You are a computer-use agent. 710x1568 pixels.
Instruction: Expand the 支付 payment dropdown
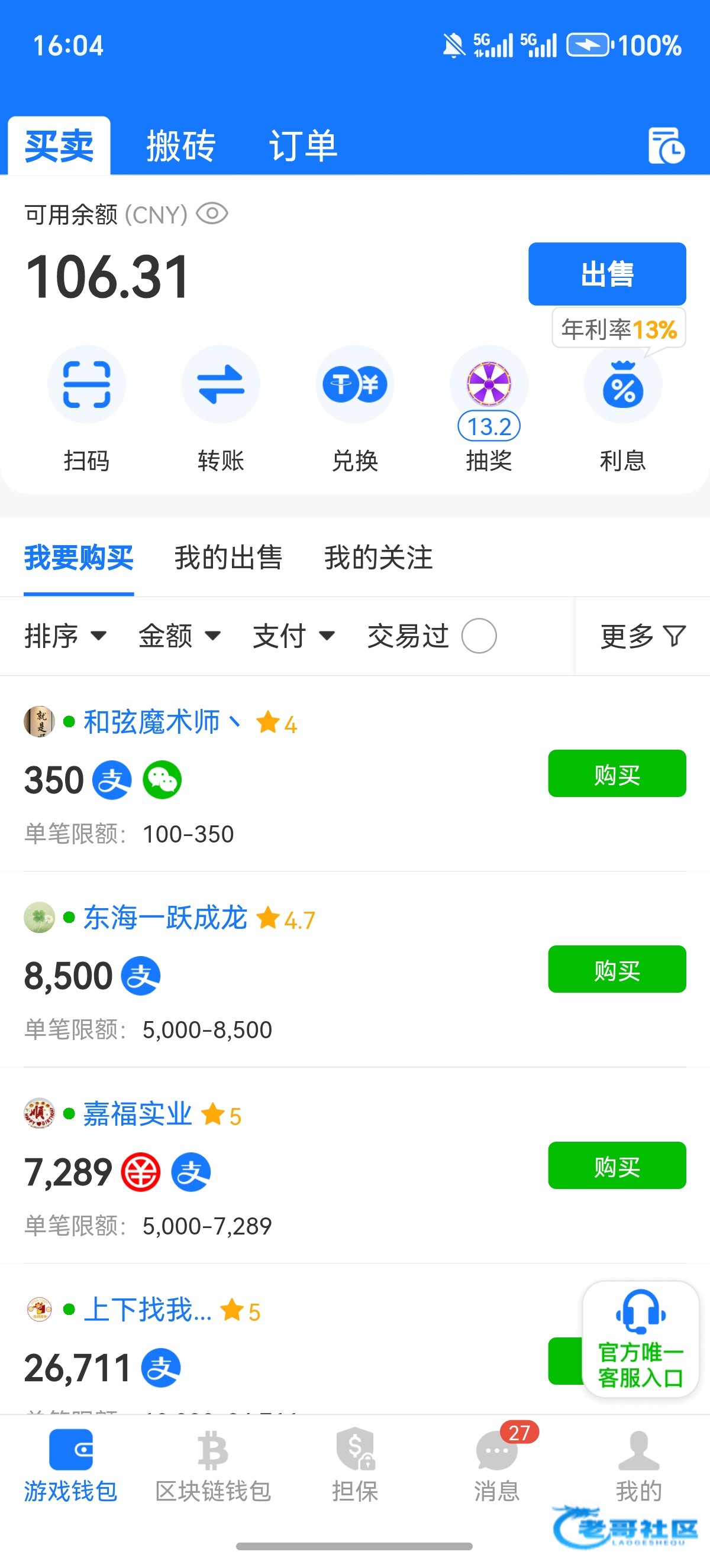point(293,636)
